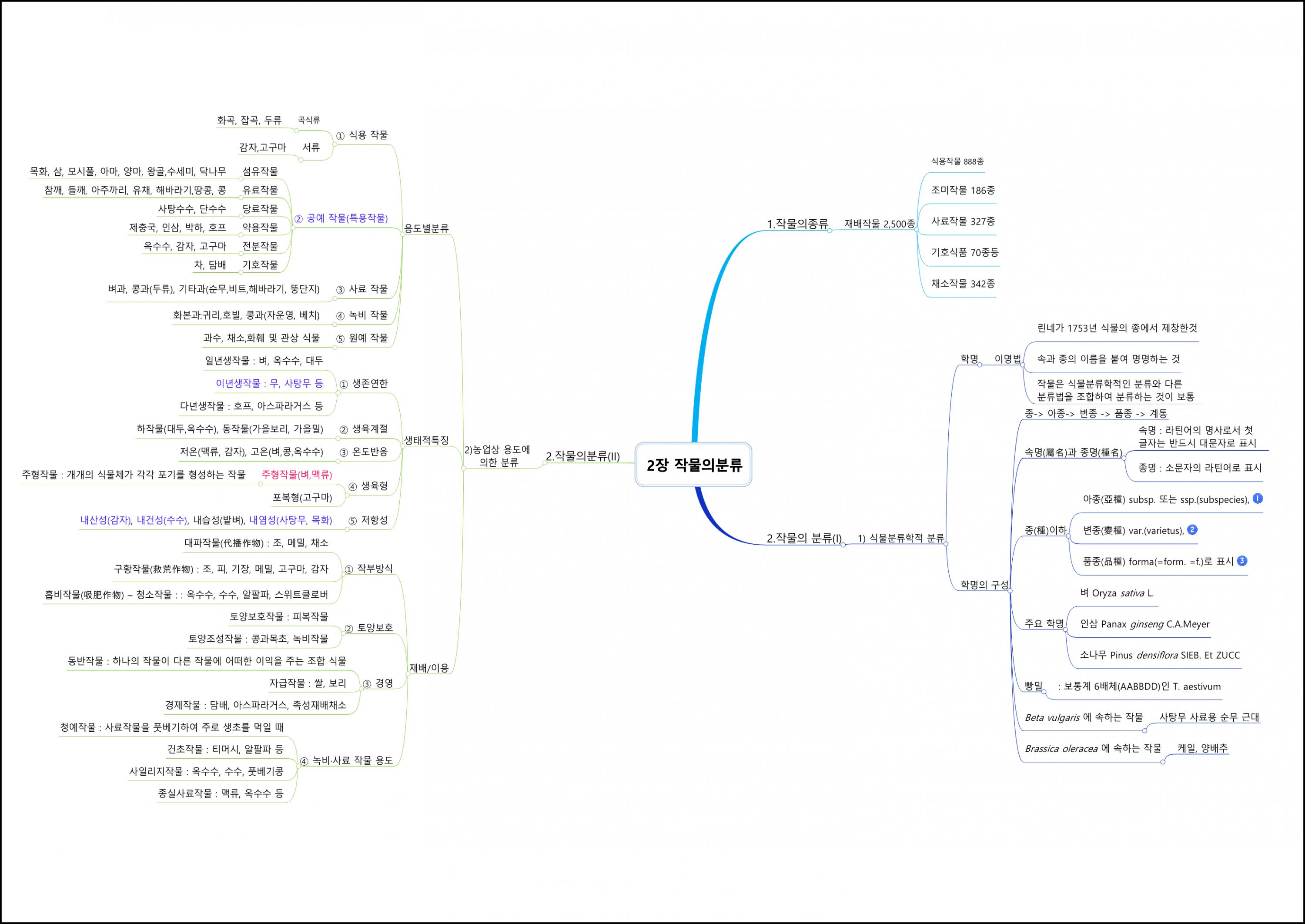Select the 2.작물의분류(II) main topic
Screen dimensions: 1305x924
click(x=582, y=456)
